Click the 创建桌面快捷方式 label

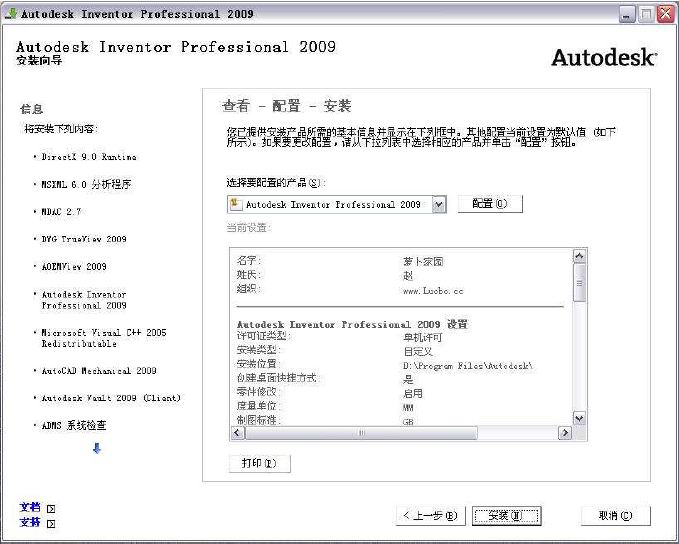pyautogui.click(x=277, y=378)
